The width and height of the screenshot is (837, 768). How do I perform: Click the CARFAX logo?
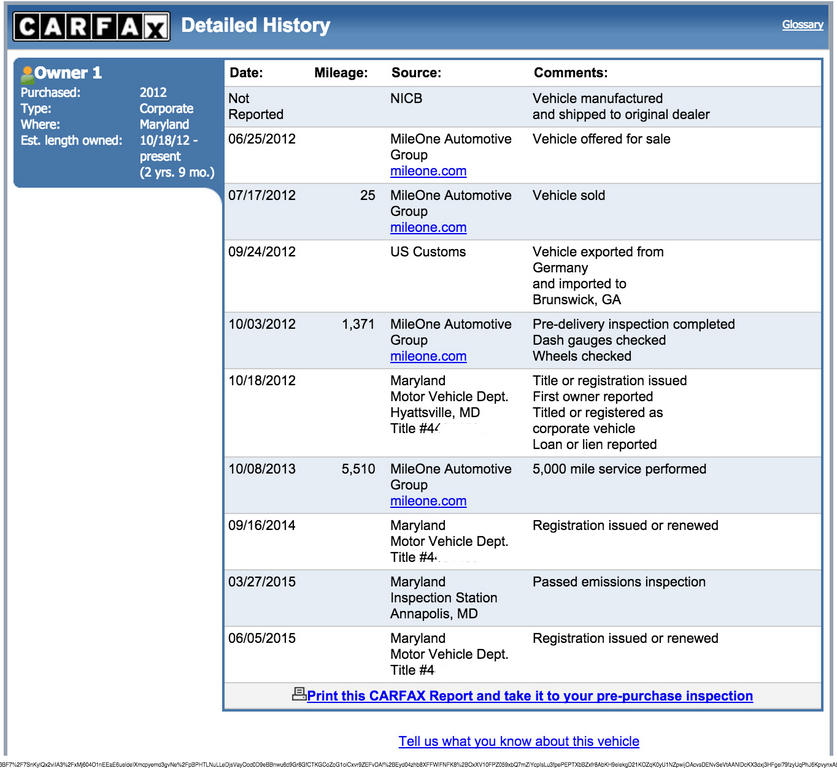(x=91, y=26)
